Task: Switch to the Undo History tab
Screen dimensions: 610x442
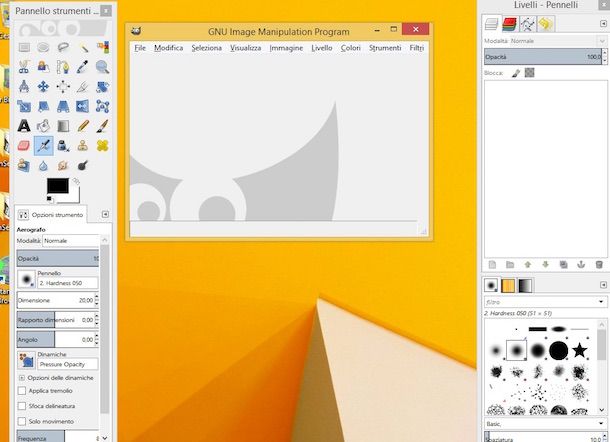Action: click(x=545, y=24)
